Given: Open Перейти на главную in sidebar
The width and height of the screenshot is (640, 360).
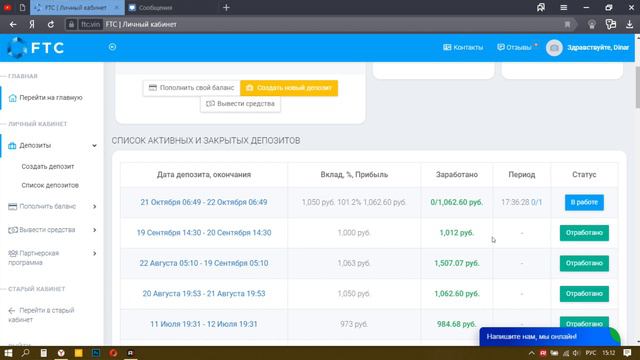Looking at the screenshot, I should pos(51,98).
